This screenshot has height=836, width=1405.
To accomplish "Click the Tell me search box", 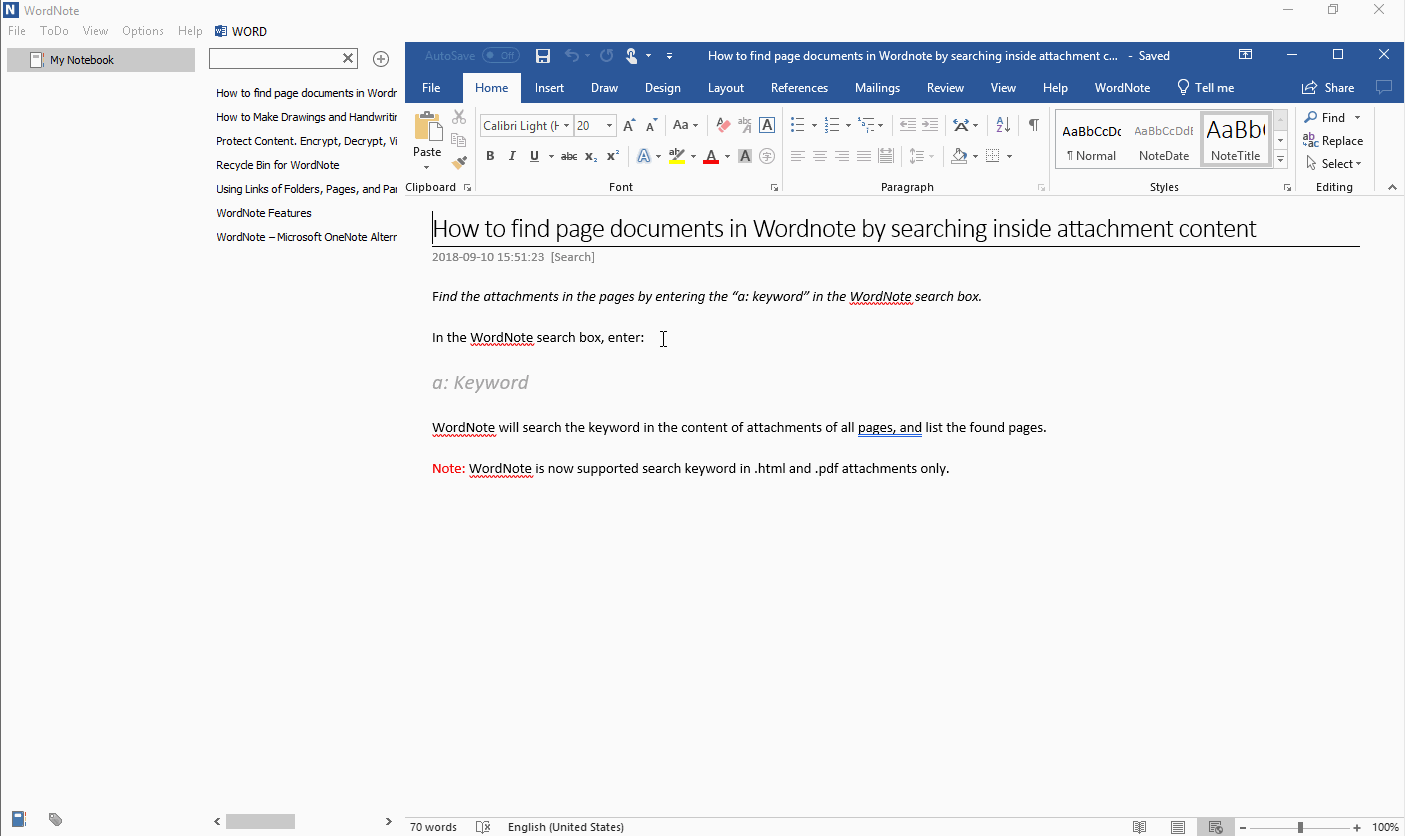I will click(x=1205, y=88).
